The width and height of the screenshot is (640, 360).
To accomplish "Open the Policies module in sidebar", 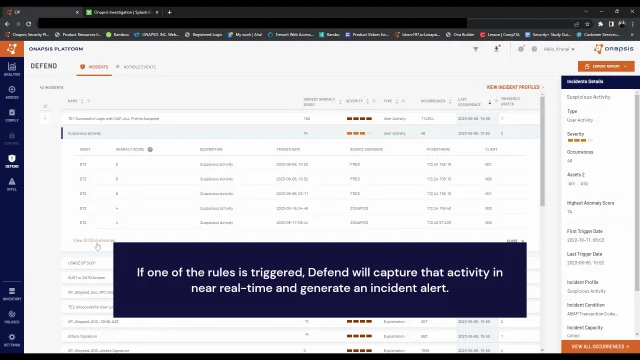I will pos(12,316).
